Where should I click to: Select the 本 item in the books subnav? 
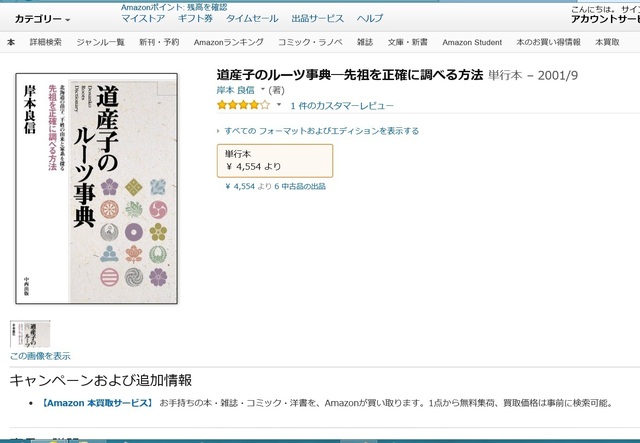tap(11, 42)
